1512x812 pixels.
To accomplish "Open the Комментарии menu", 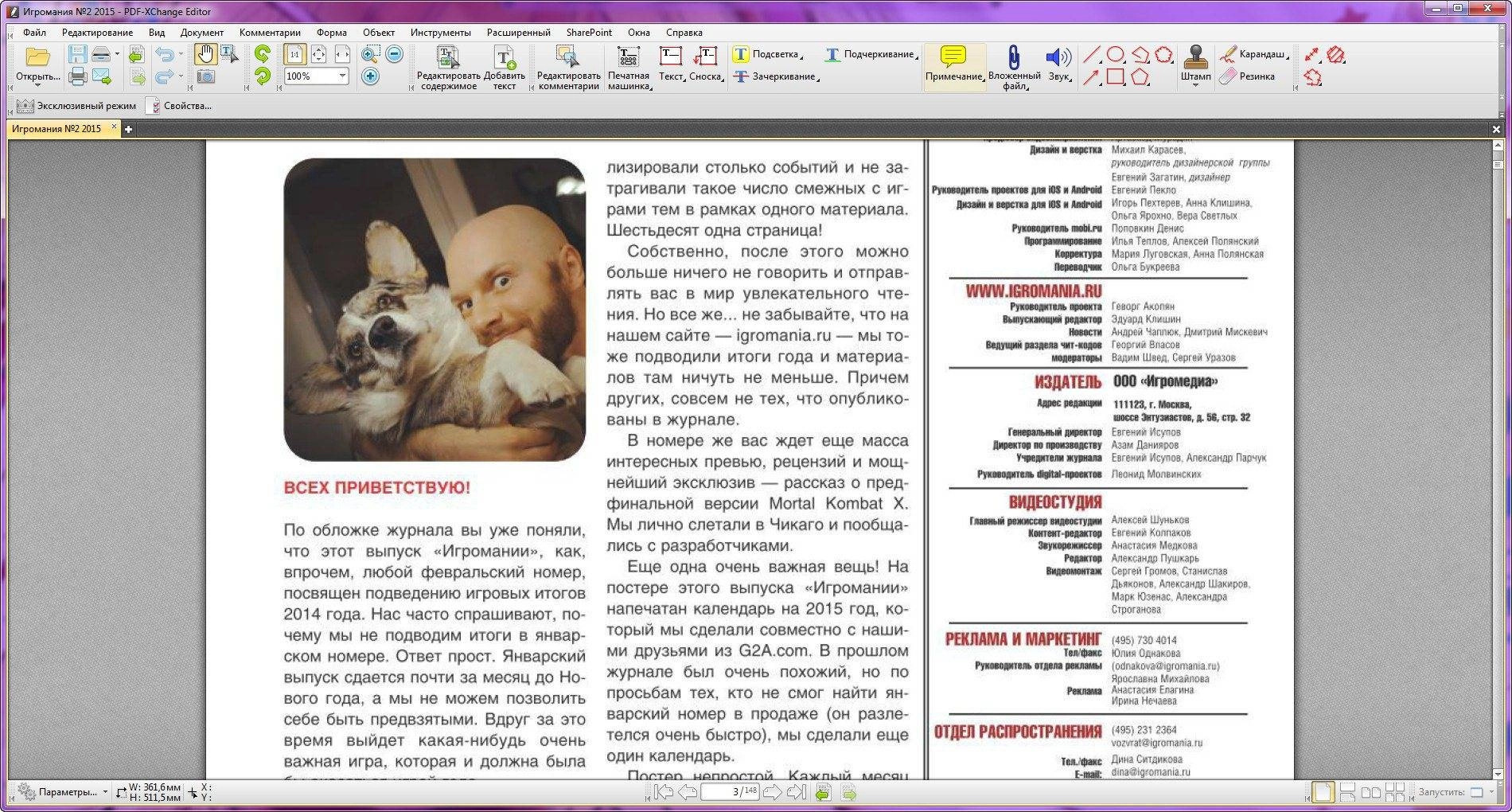I will pos(270,33).
